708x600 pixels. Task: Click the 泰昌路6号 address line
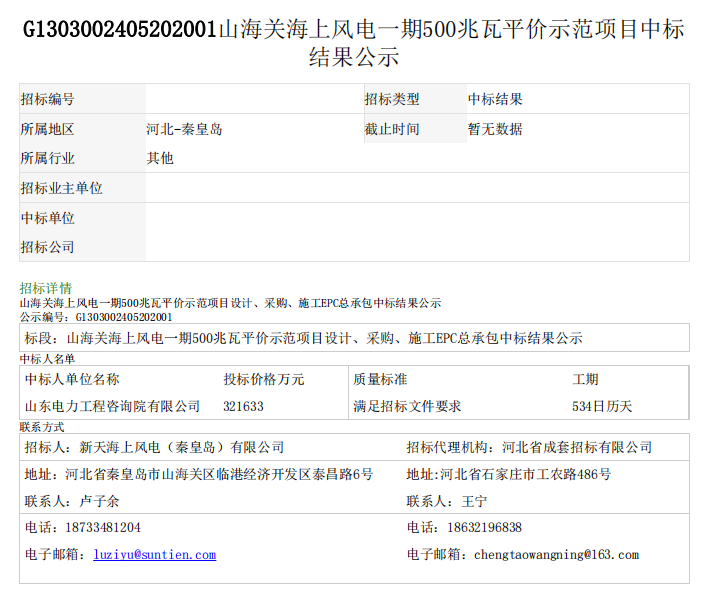point(199,474)
